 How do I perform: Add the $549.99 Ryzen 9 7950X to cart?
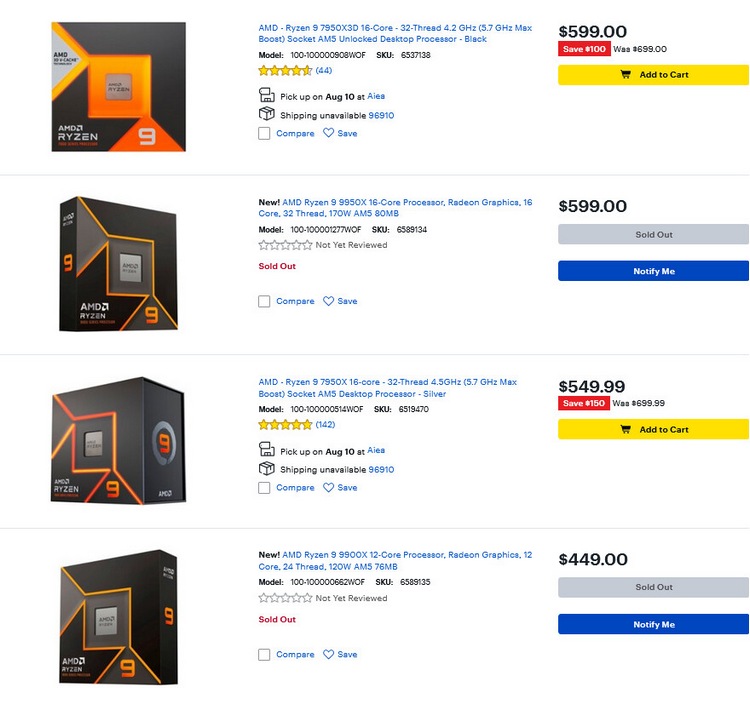(x=653, y=430)
